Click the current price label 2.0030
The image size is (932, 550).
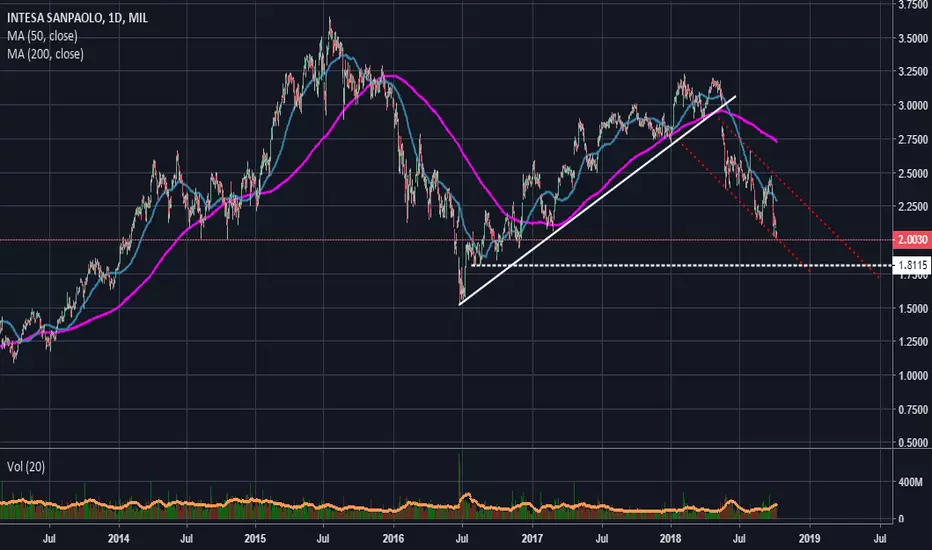912,240
